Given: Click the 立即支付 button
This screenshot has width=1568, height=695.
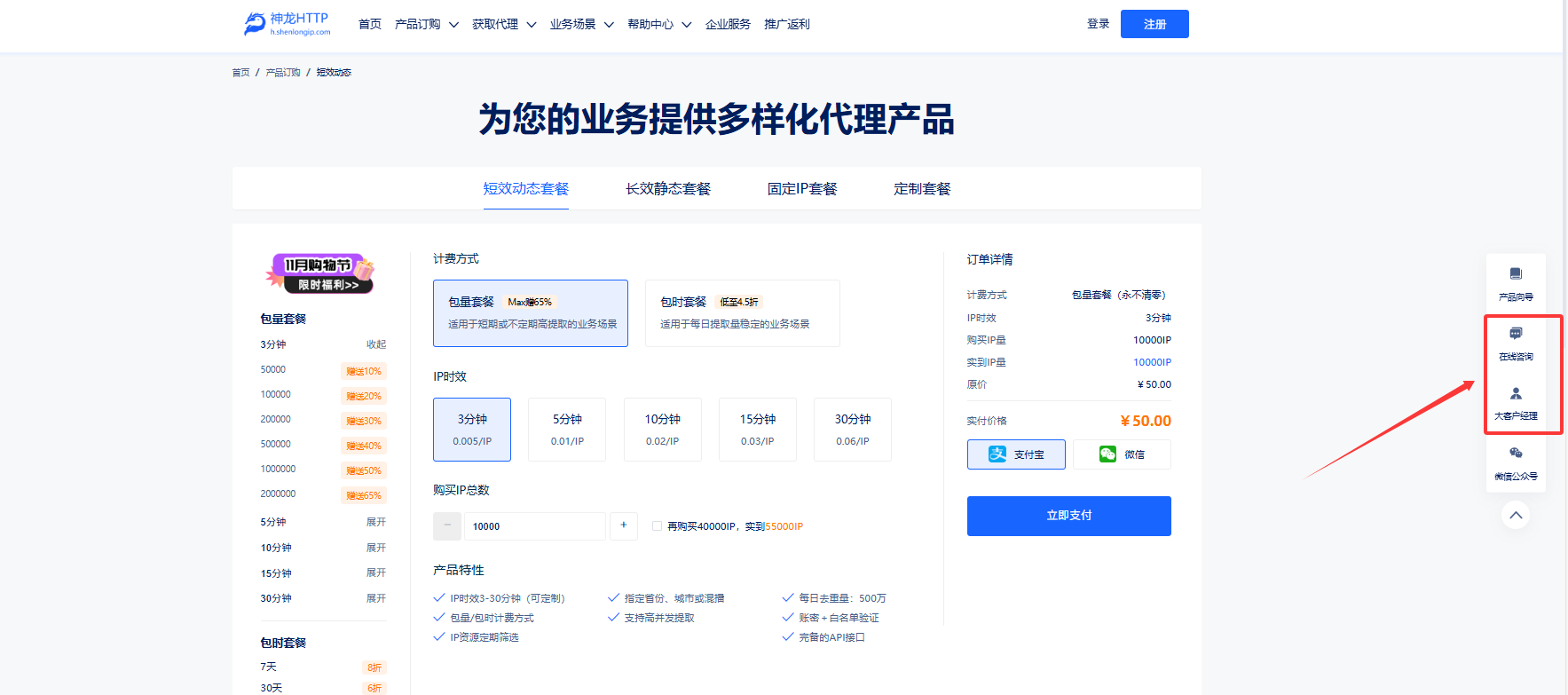Looking at the screenshot, I should click(1068, 516).
